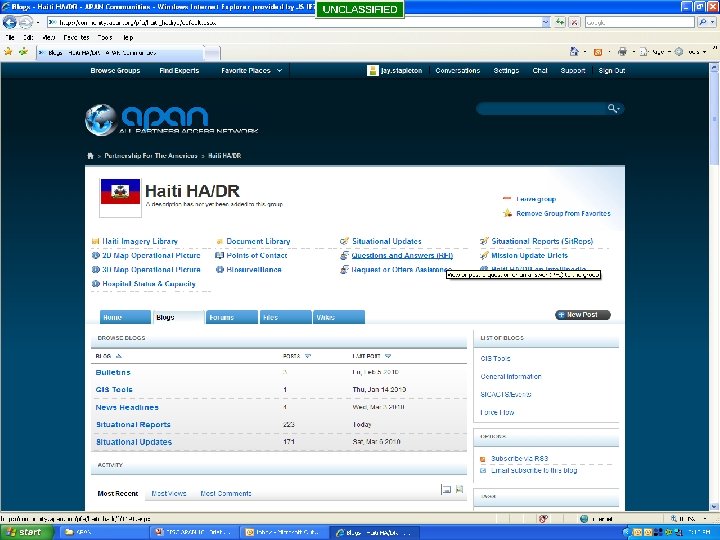Image resolution: width=720 pixels, height=540 pixels.
Task: Open the search provider dropdown arrow
Action: (x=712, y=22)
